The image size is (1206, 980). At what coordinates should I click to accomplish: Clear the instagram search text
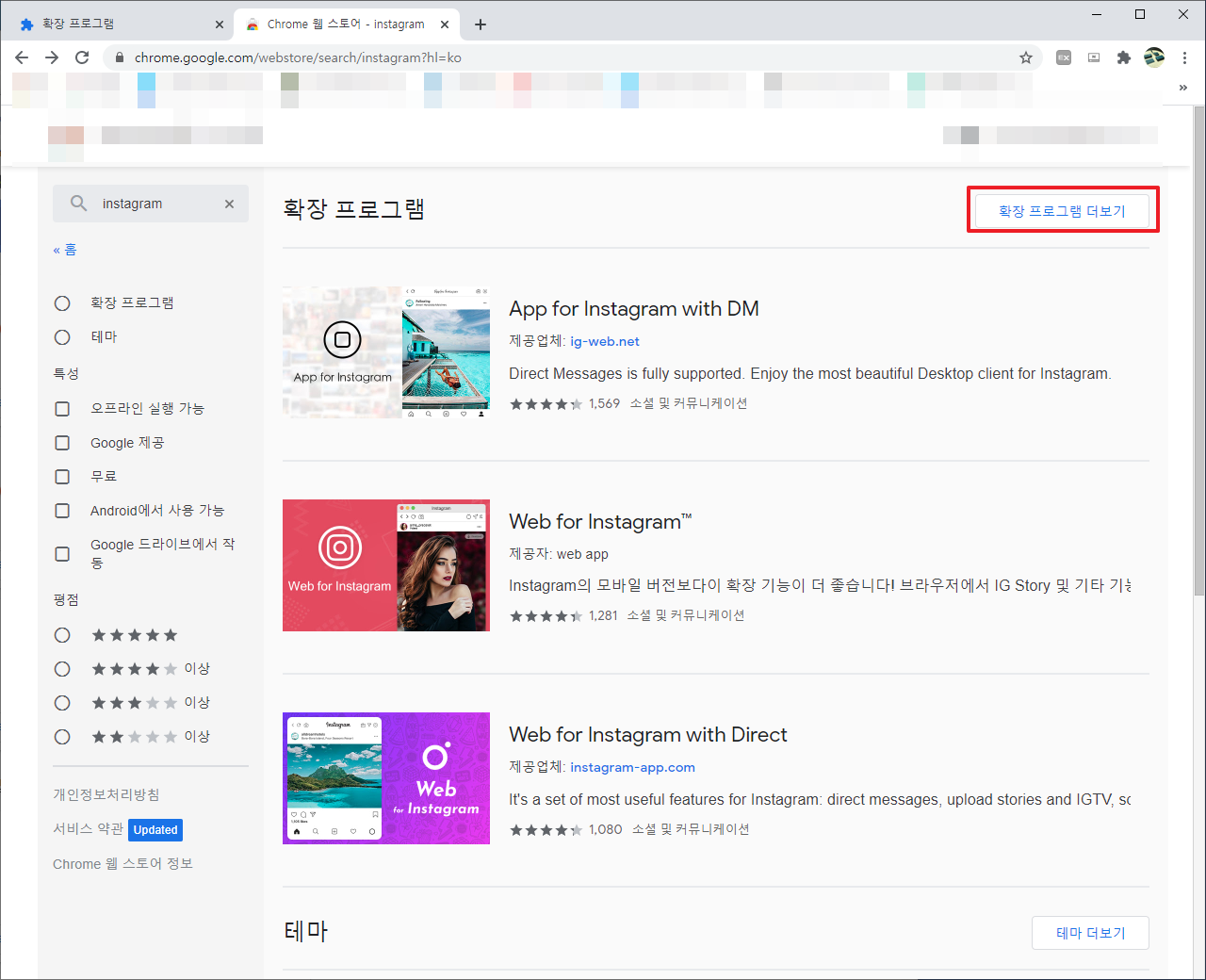(229, 204)
